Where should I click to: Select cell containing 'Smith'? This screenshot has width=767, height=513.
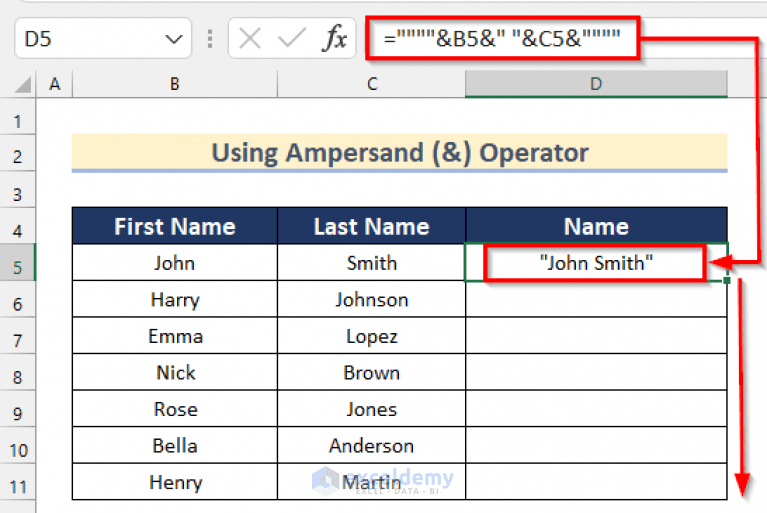372,263
